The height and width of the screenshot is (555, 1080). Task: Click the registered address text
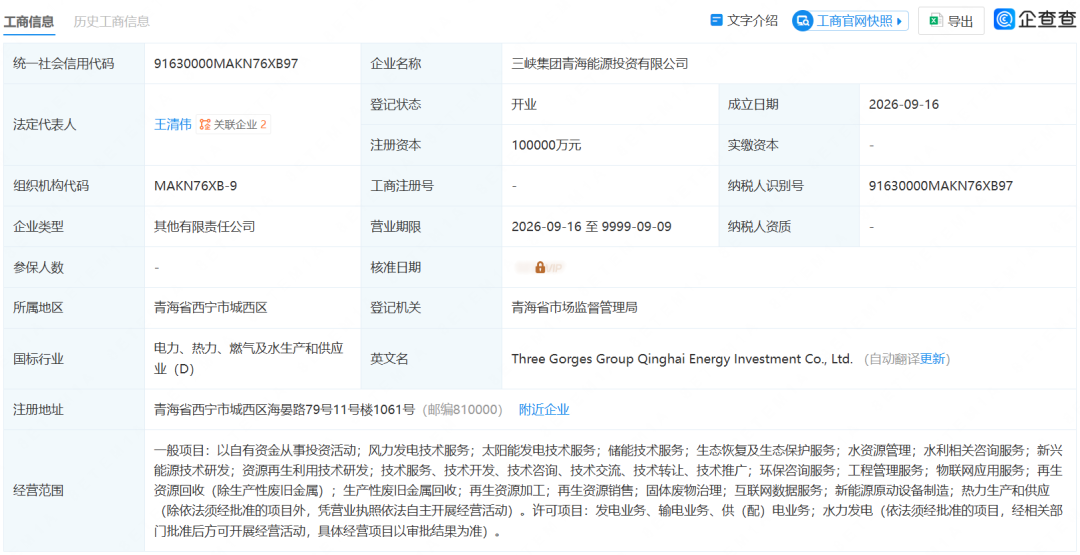point(284,410)
